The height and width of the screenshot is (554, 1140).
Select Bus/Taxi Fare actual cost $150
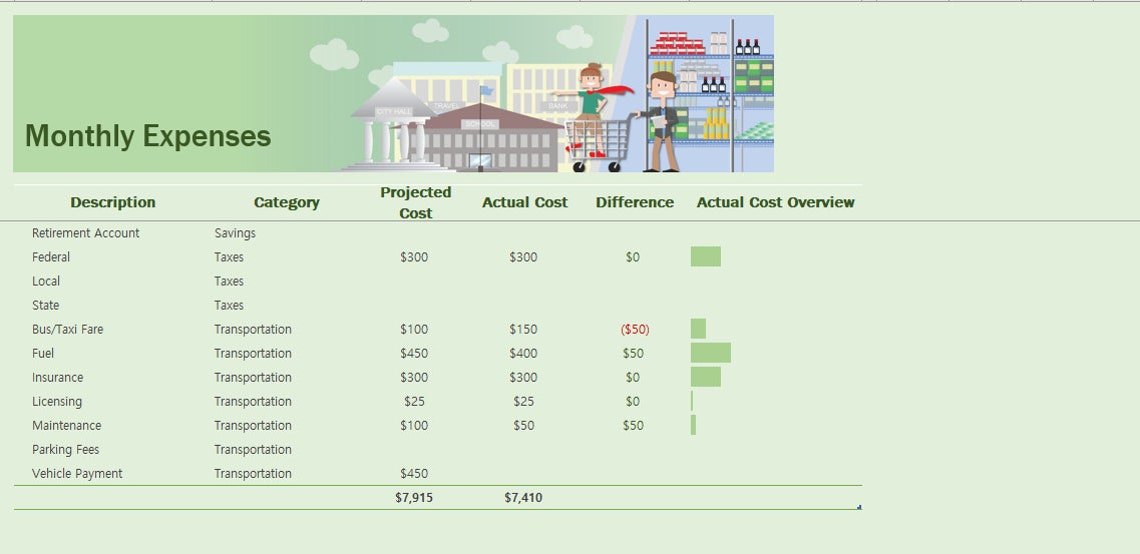pyautogui.click(x=523, y=329)
